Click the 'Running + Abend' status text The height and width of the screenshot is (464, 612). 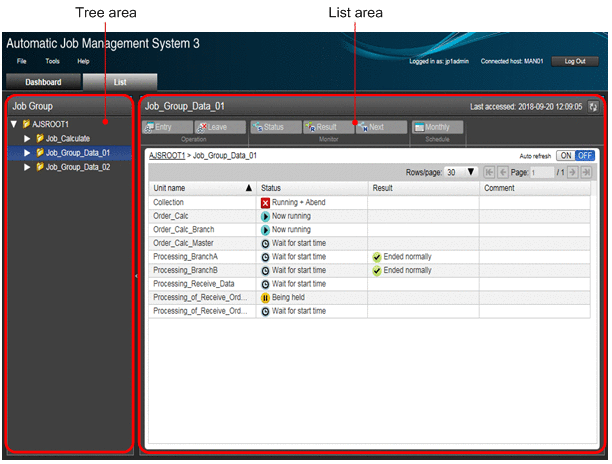tap(299, 203)
